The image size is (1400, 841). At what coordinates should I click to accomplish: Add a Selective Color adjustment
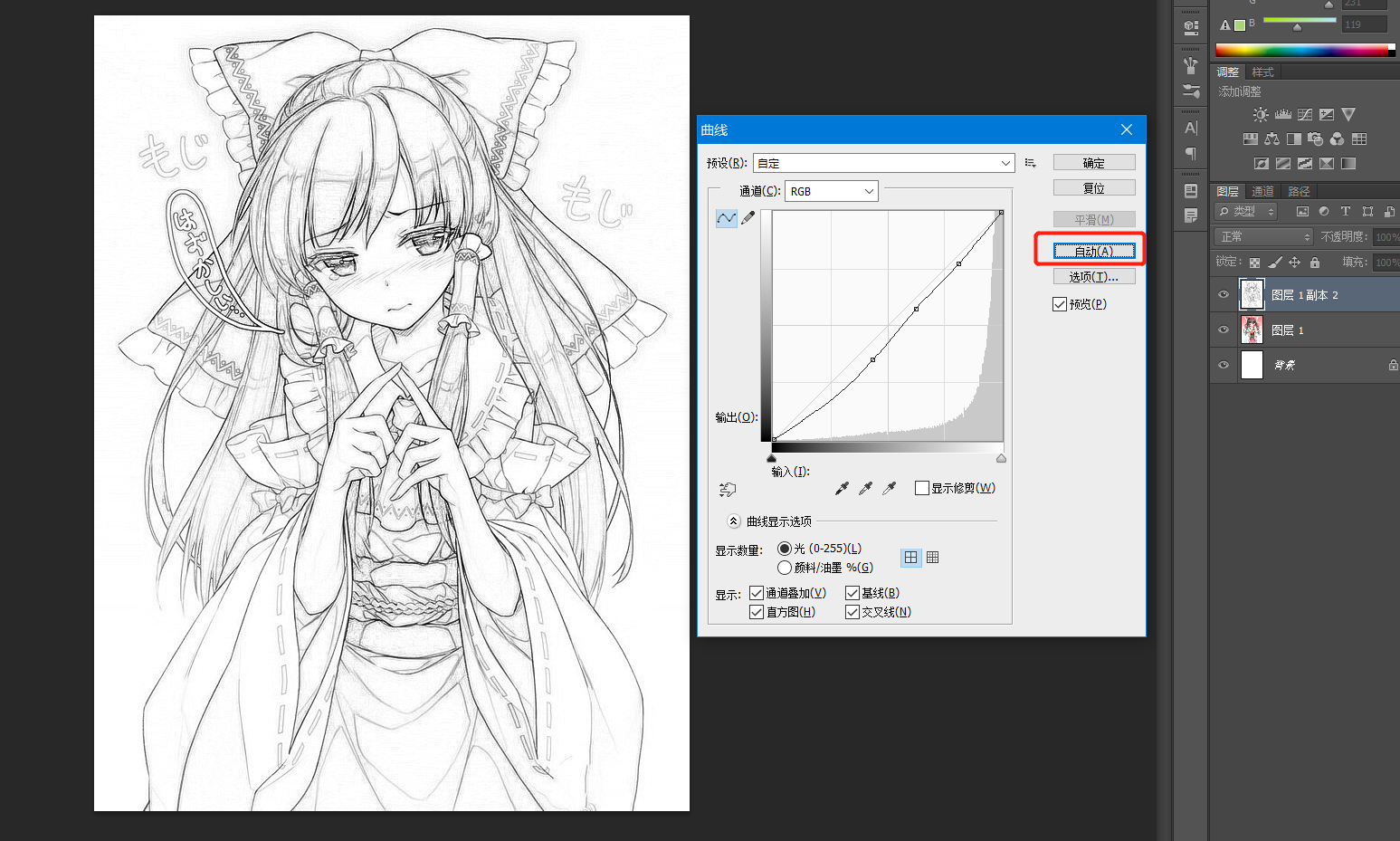tap(1327, 163)
